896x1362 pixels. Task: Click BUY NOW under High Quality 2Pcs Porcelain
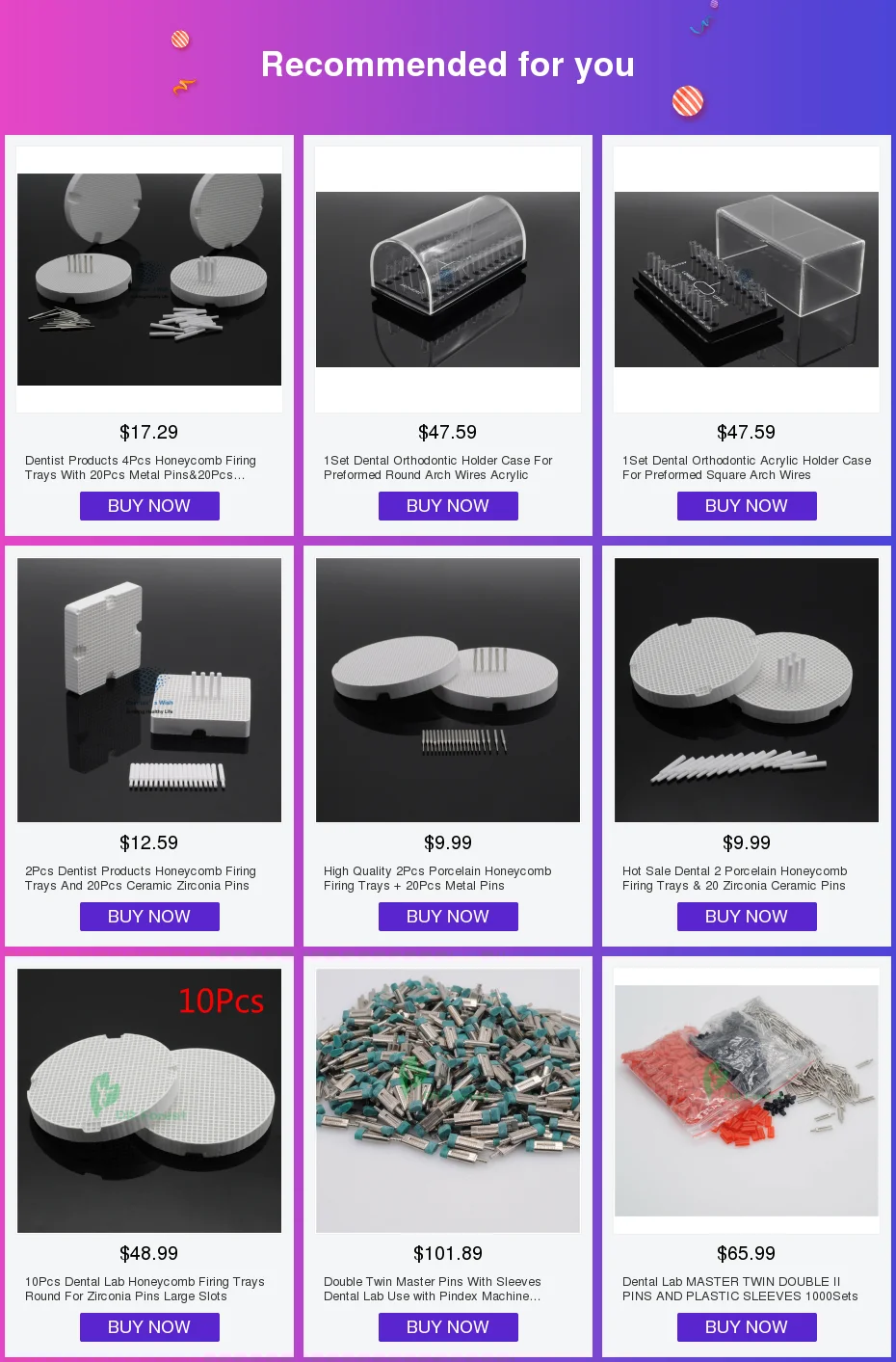[x=448, y=917]
